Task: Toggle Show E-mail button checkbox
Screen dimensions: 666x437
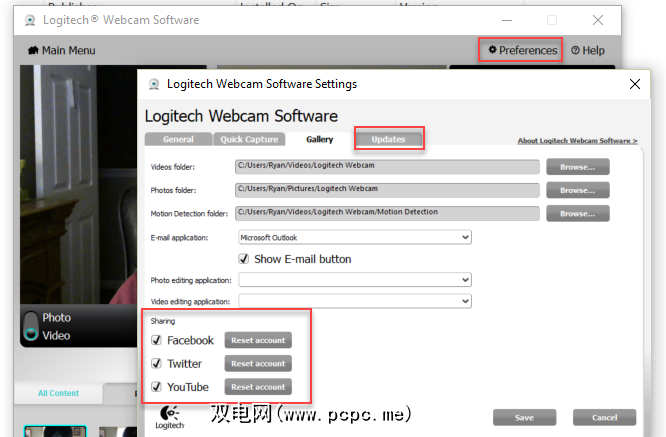Action: (243, 259)
